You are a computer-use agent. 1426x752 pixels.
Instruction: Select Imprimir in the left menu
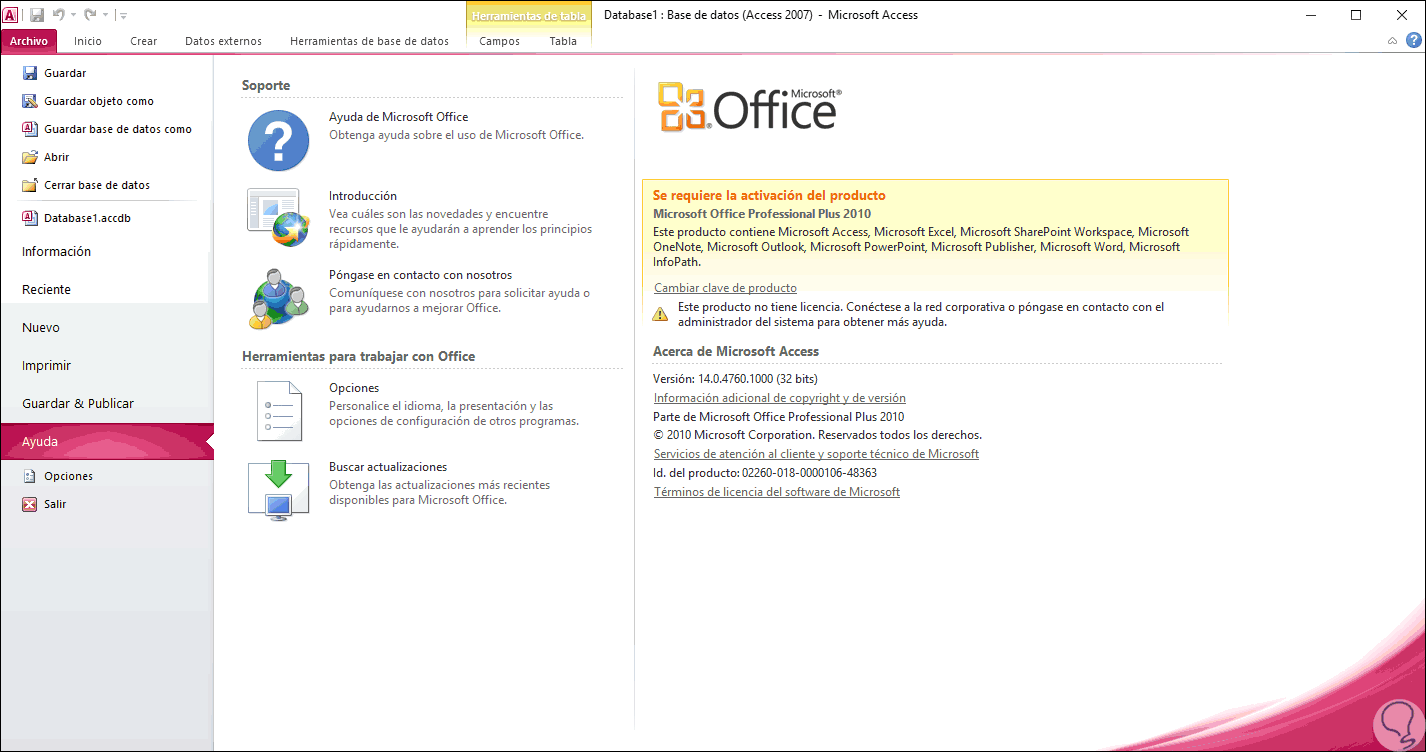coord(106,366)
